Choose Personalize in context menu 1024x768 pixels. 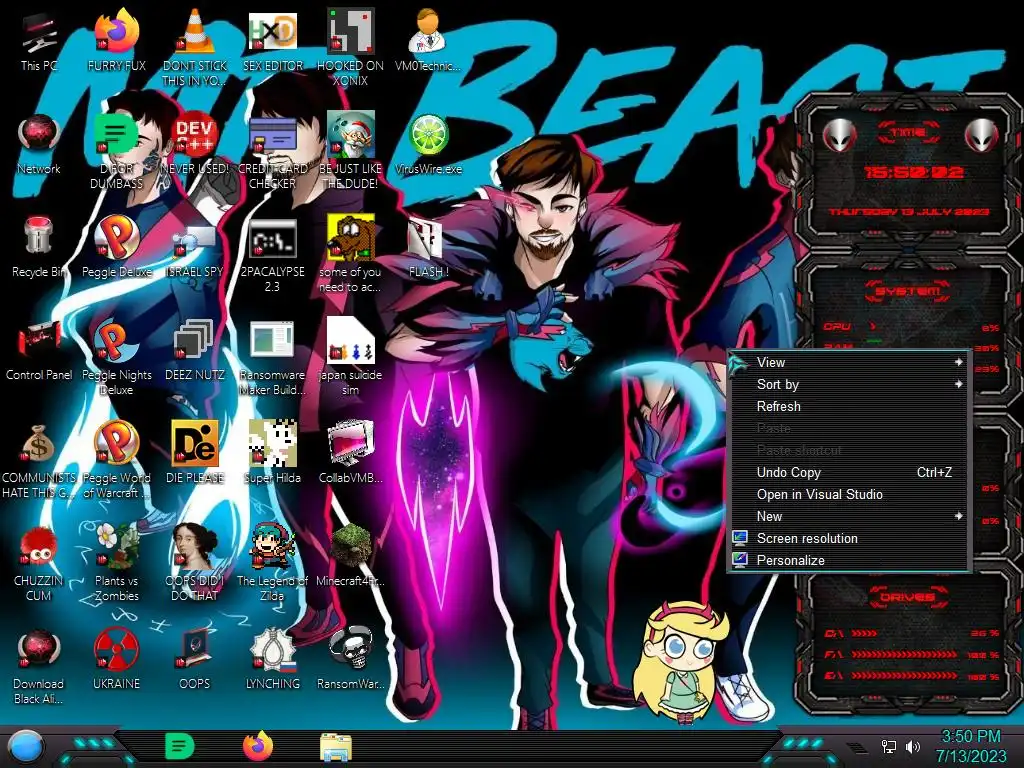850,560
